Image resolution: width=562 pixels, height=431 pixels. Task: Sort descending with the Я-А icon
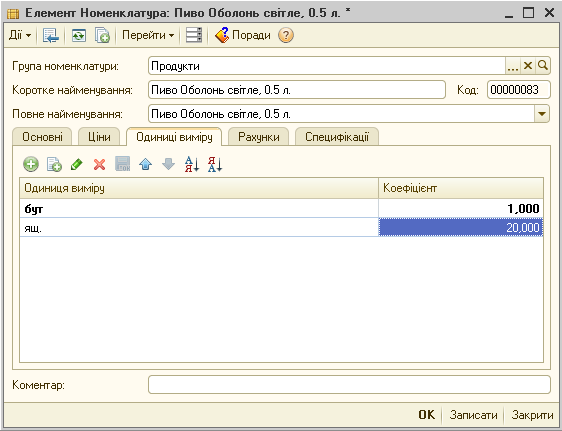215,164
